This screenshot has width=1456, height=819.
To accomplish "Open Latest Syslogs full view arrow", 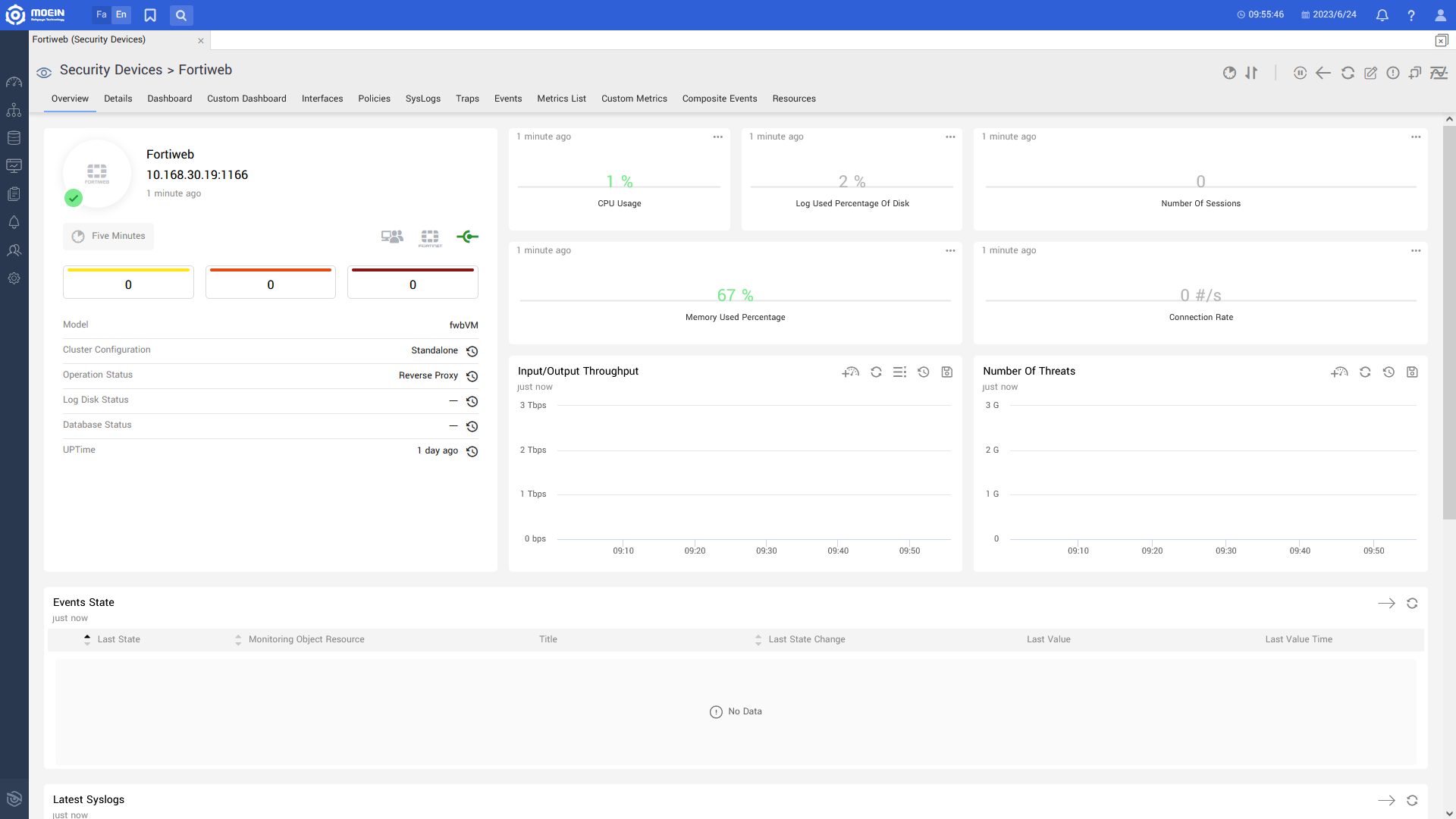I will click(1386, 801).
